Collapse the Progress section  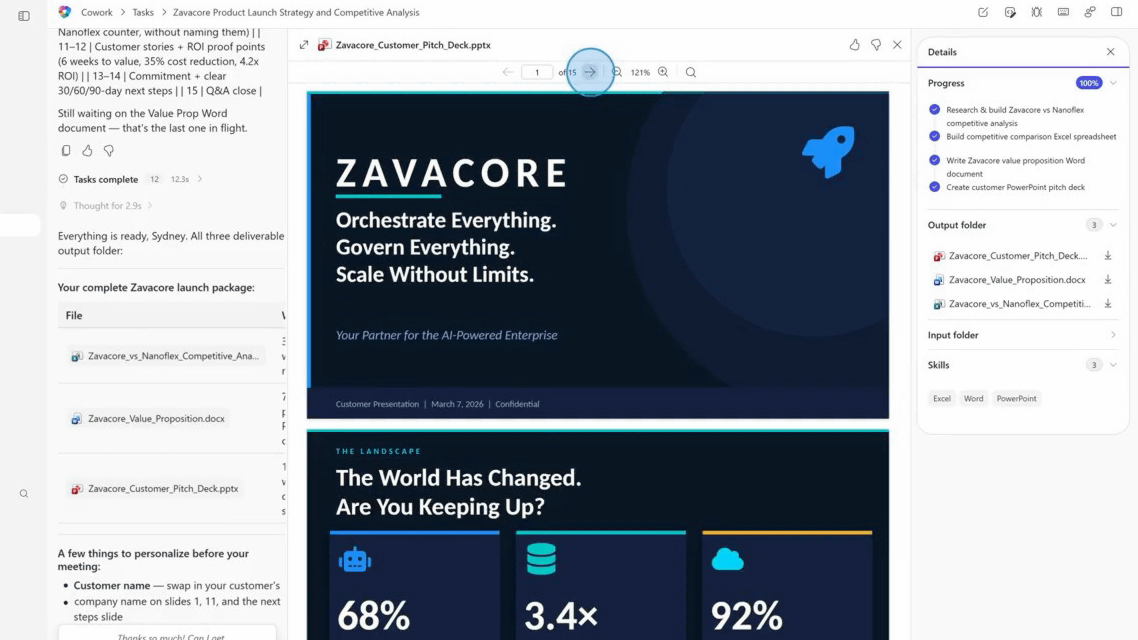1113,83
